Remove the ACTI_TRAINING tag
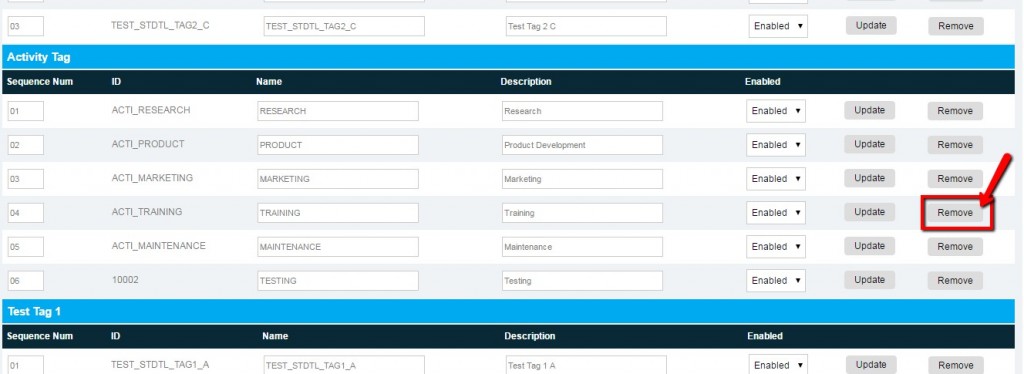Image resolution: width=1024 pixels, height=374 pixels. pyautogui.click(x=955, y=213)
